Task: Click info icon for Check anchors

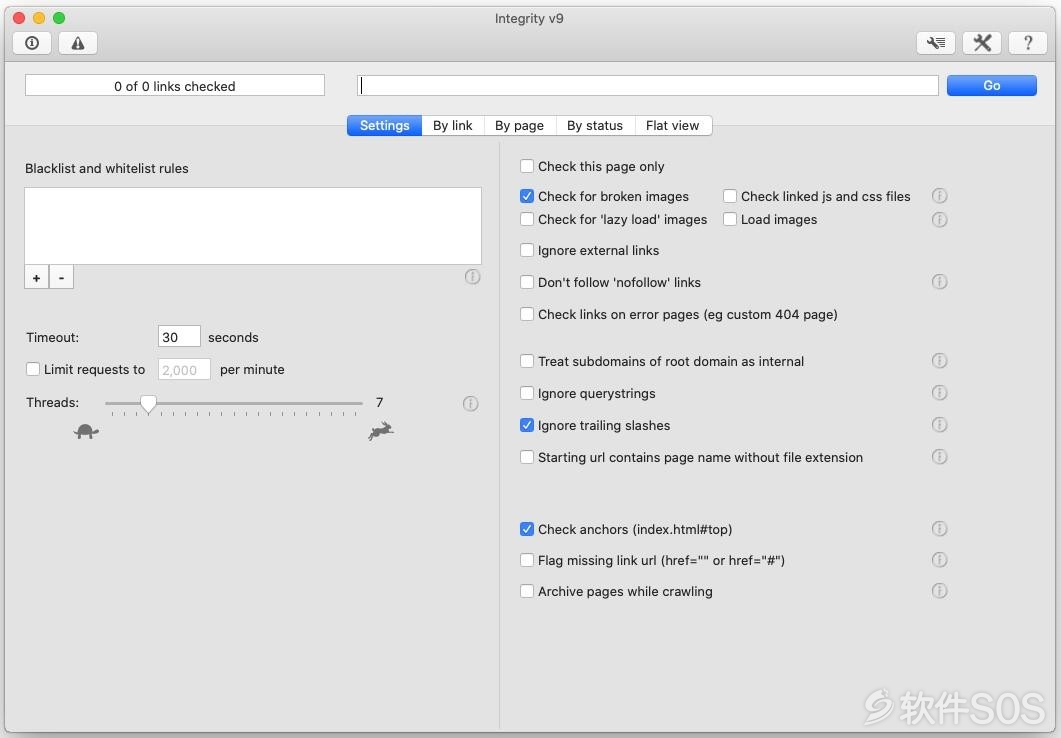Action: click(x=939, y=528)
